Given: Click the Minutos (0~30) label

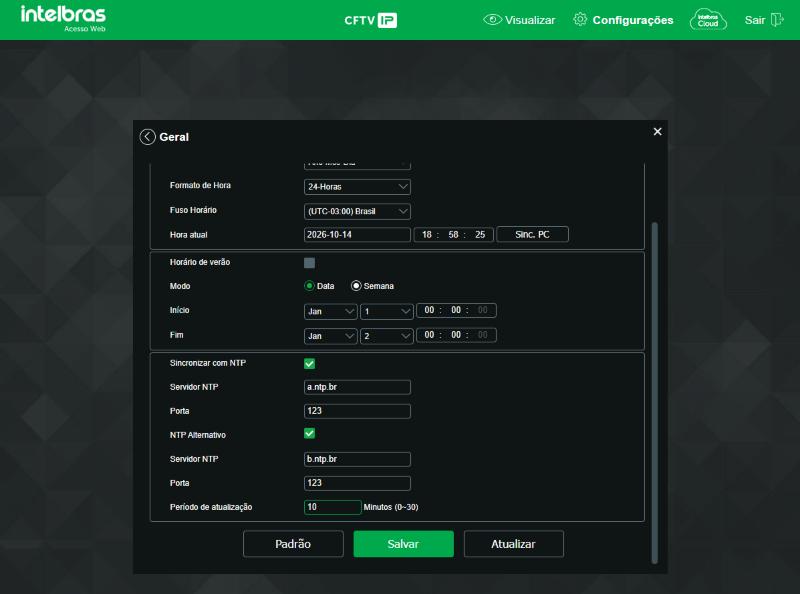Looking at the screenshot, I should 391,507.
